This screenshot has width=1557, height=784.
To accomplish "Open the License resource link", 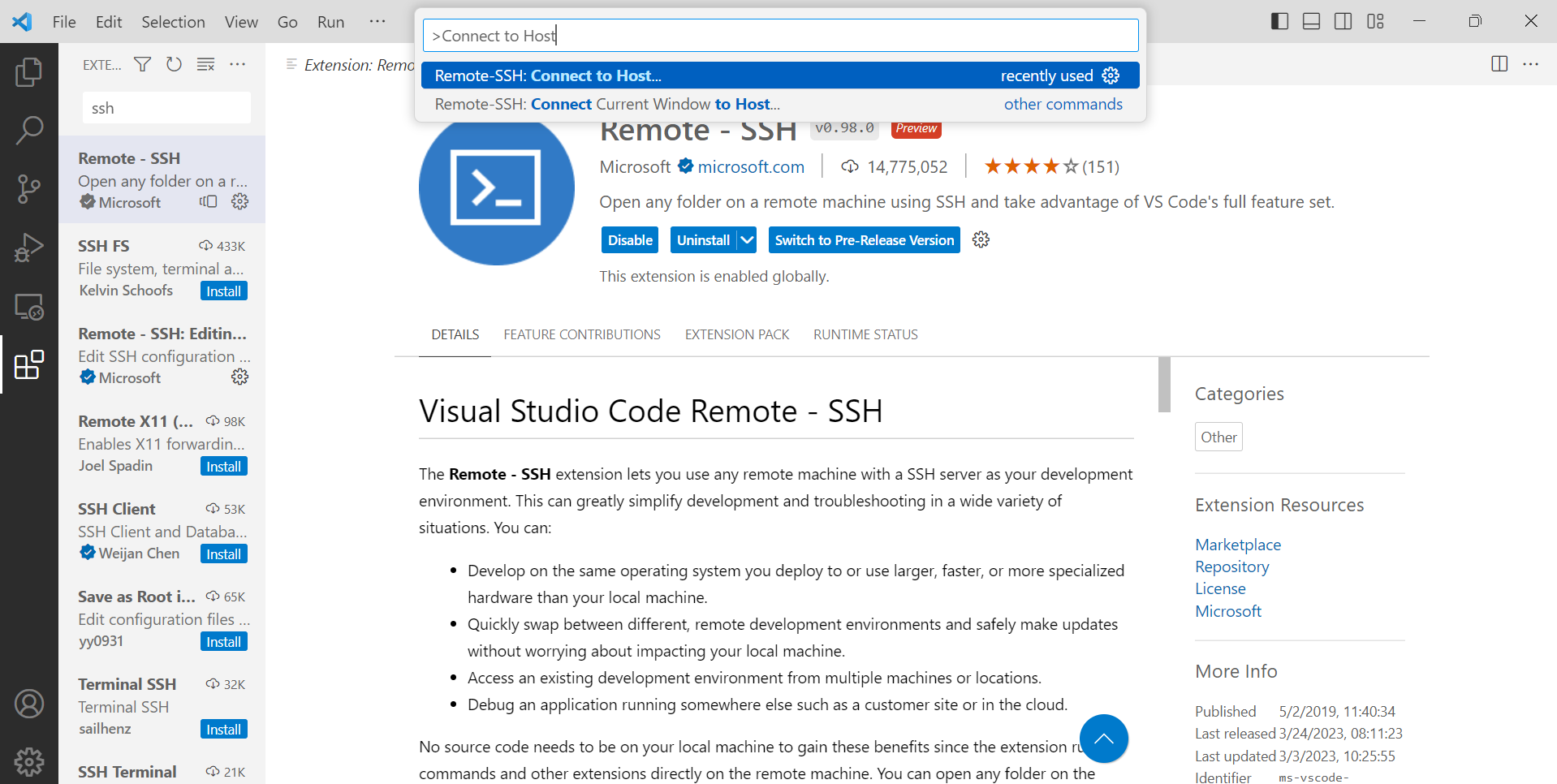I will click(1220, 588).
